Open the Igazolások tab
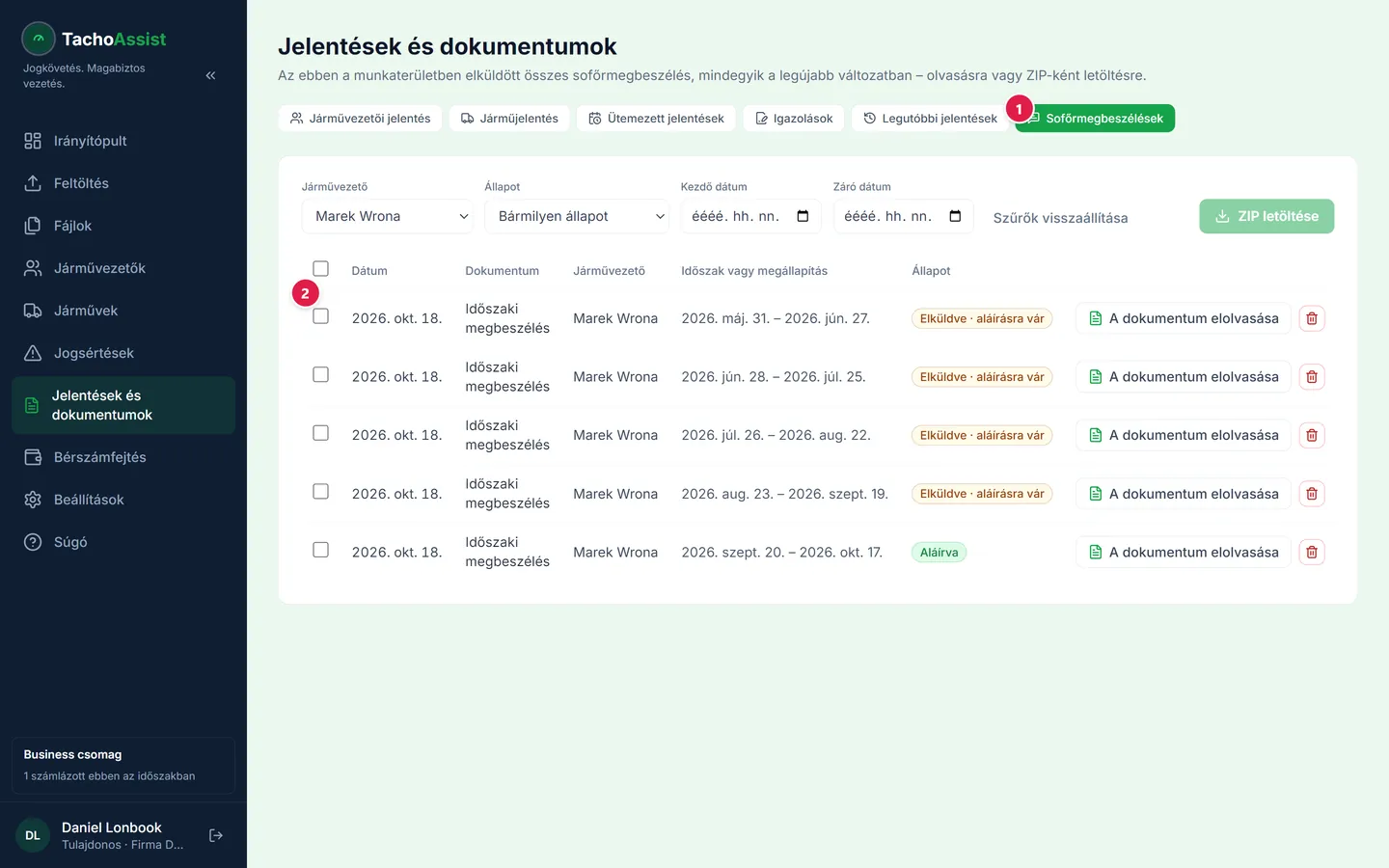 [794, 119]
